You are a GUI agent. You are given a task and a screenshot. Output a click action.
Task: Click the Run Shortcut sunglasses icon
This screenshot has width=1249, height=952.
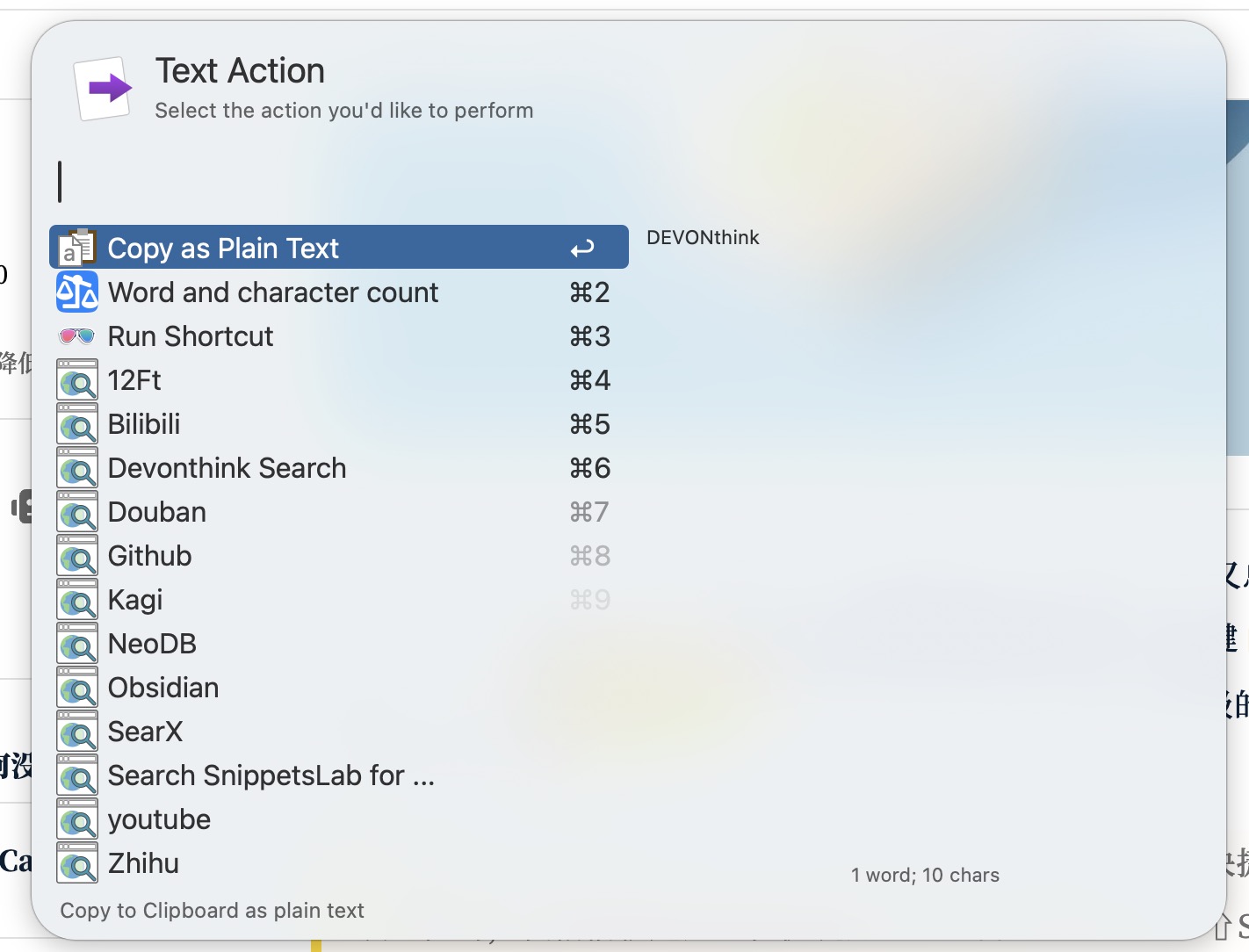click(77, 336)
